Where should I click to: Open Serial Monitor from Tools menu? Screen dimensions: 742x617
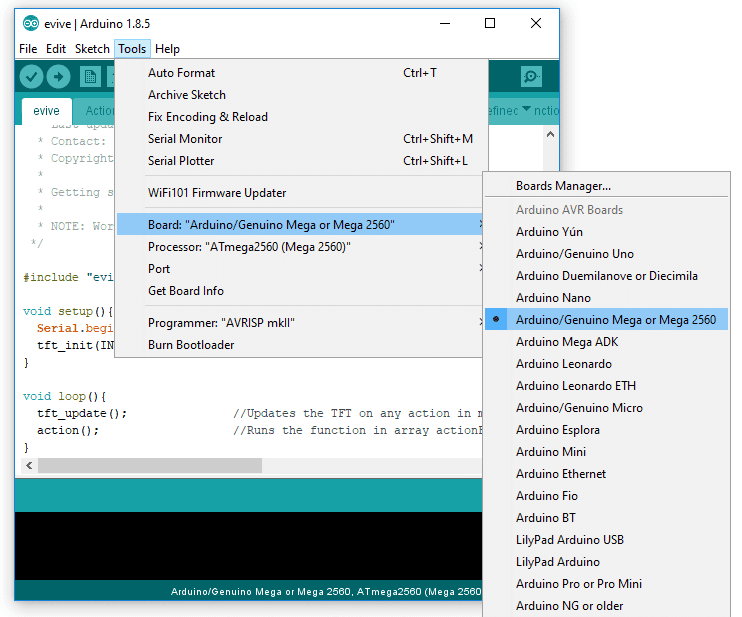[x=302, y=139]
